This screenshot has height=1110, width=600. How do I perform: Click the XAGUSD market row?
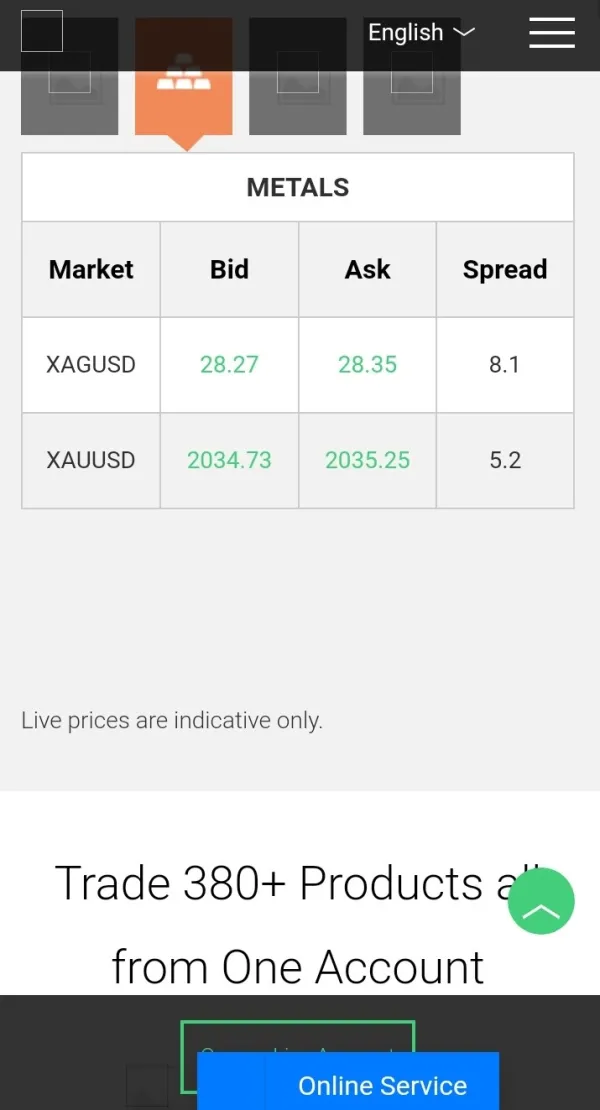(x=91, y=365)
